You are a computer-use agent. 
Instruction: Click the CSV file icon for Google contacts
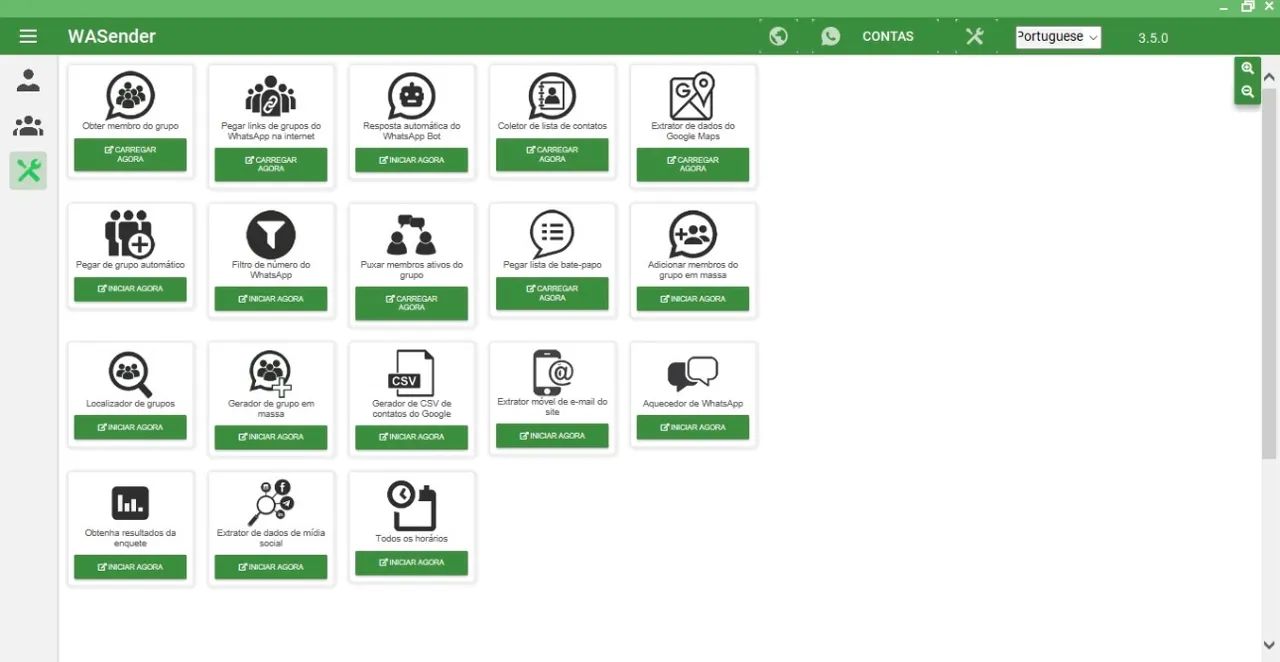coord(411,373)
